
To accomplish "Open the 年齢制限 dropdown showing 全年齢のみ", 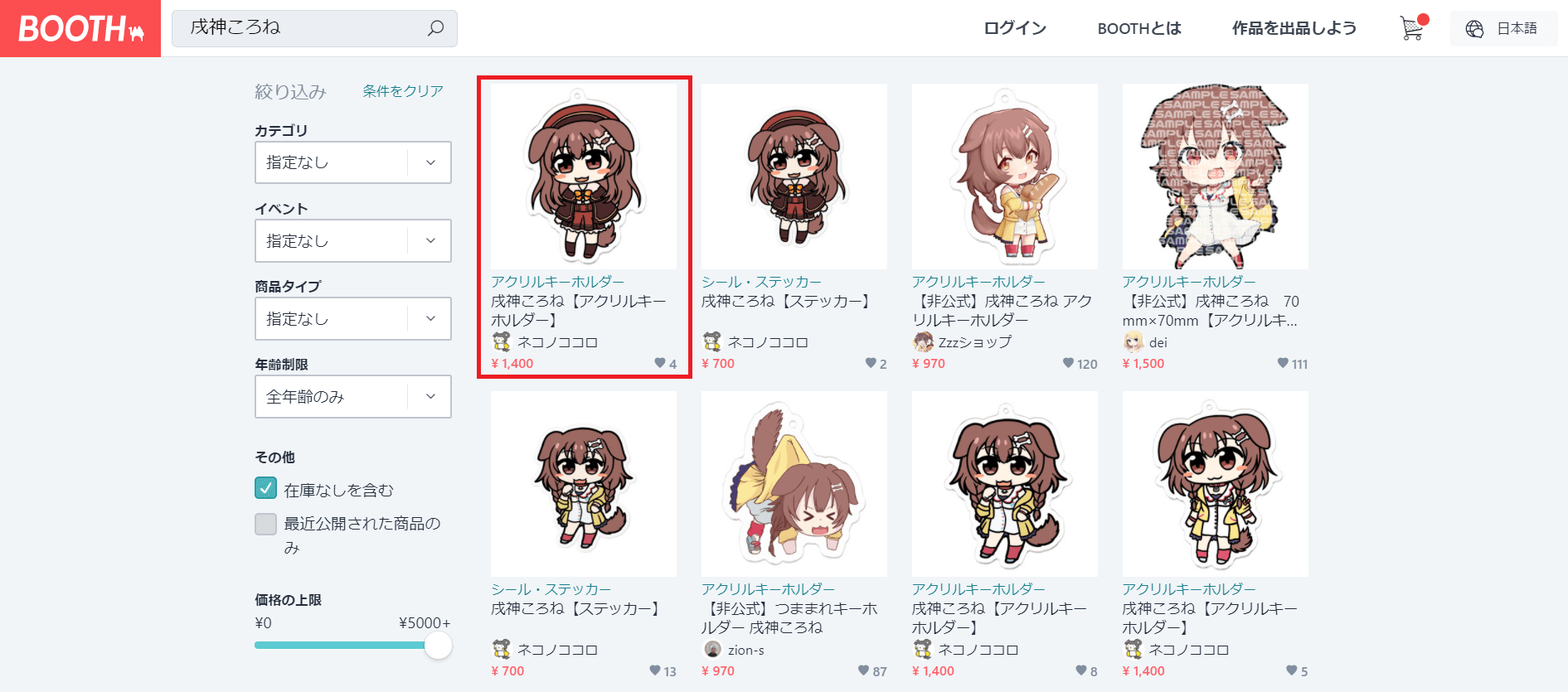I will (353, 396).
